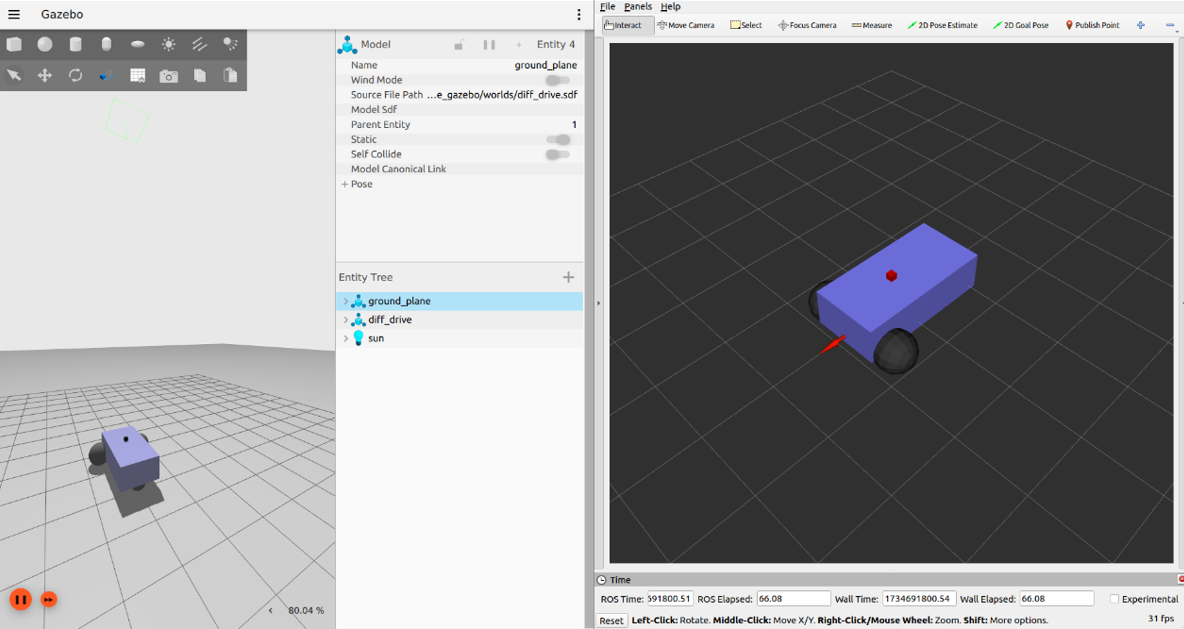Expand the sun entity in tree
This screenshot has width=1184, height=629.
(346, 339)
